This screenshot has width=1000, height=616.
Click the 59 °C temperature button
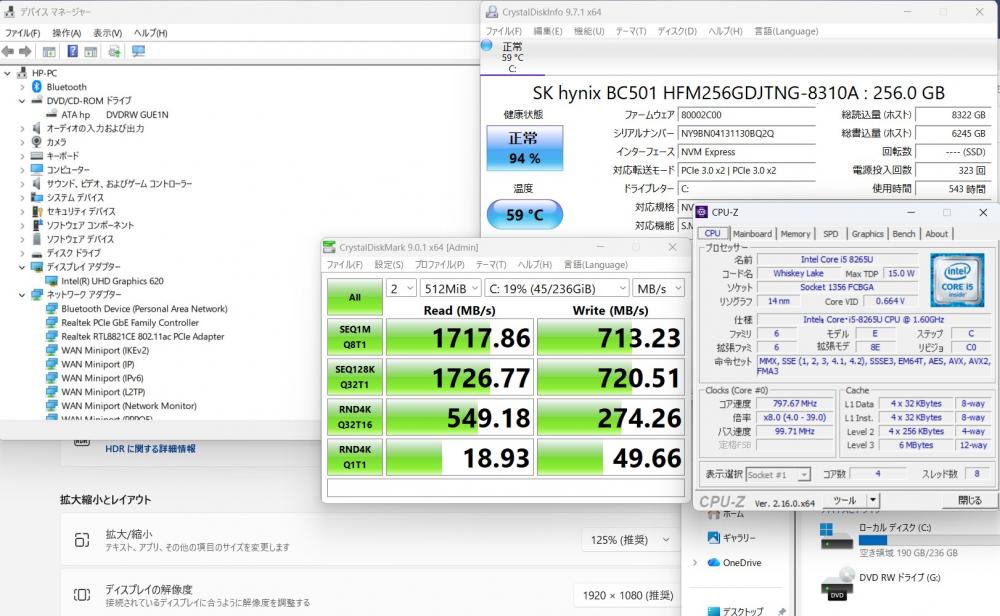coord(524,214)
